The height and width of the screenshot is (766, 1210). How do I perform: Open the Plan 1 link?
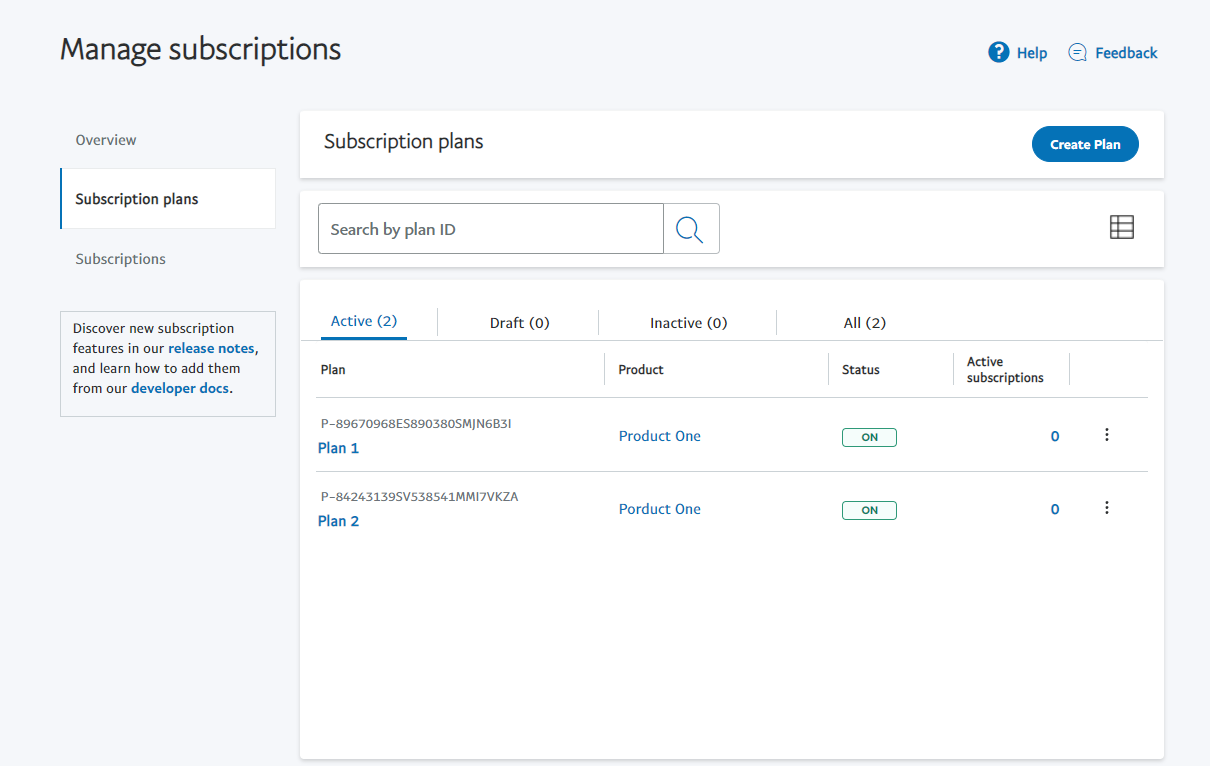(338, 448)
